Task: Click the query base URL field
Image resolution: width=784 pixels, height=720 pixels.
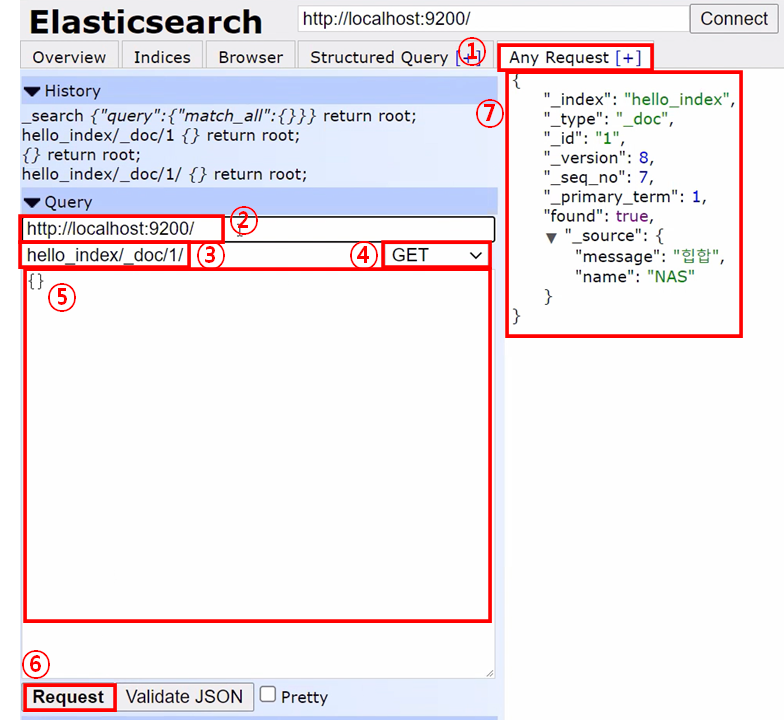Action: 258,229
